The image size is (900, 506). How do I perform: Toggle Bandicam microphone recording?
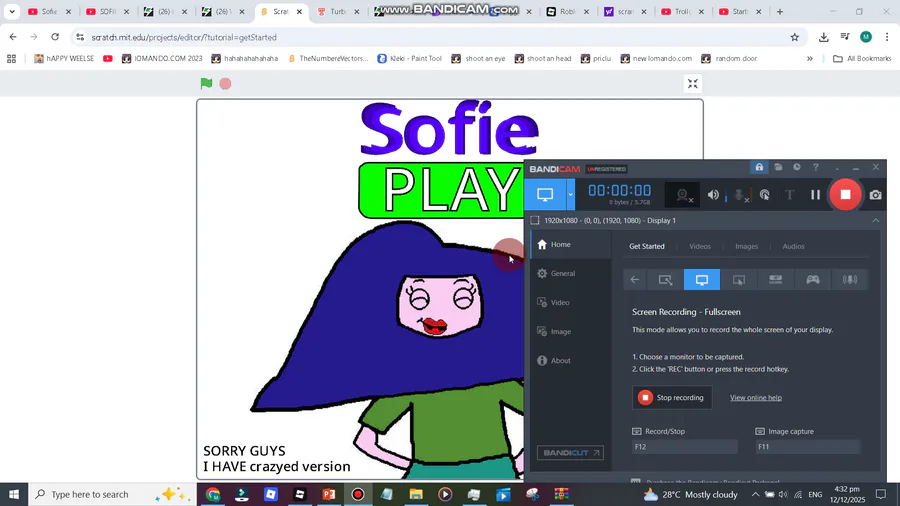coord(741,195)
